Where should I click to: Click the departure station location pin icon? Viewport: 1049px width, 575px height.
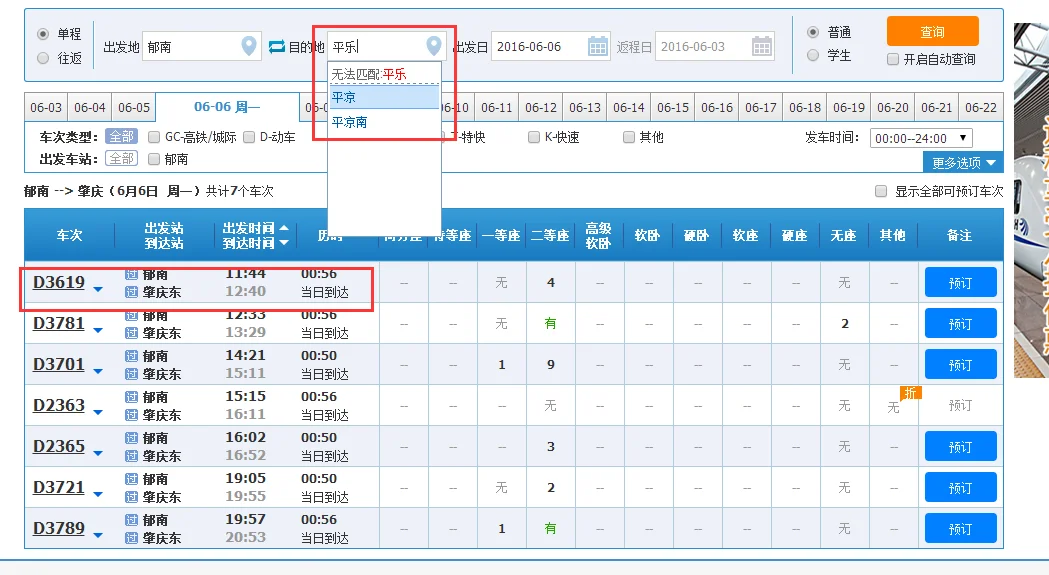click(248, 46)
